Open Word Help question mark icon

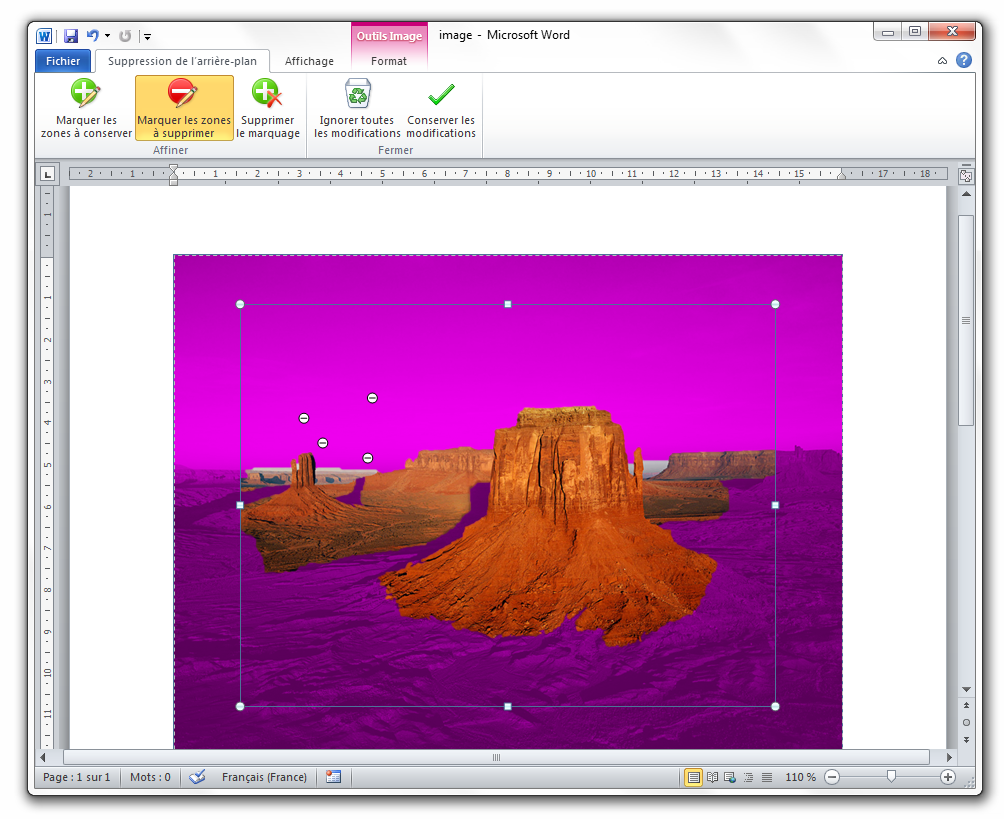click(963, 61)
